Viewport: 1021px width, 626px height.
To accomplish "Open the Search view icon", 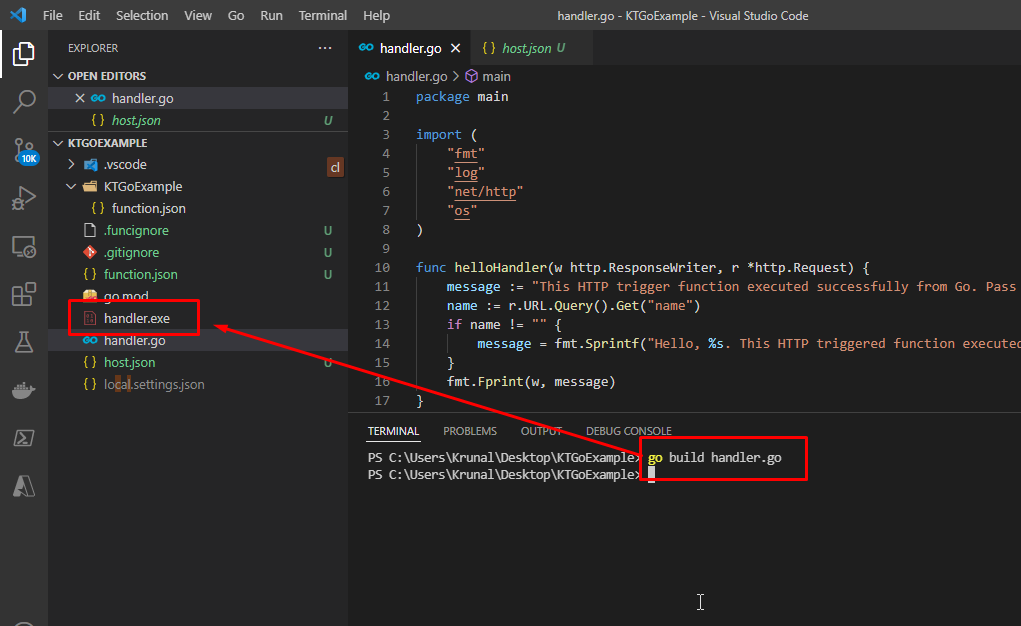I will point(23,102).
